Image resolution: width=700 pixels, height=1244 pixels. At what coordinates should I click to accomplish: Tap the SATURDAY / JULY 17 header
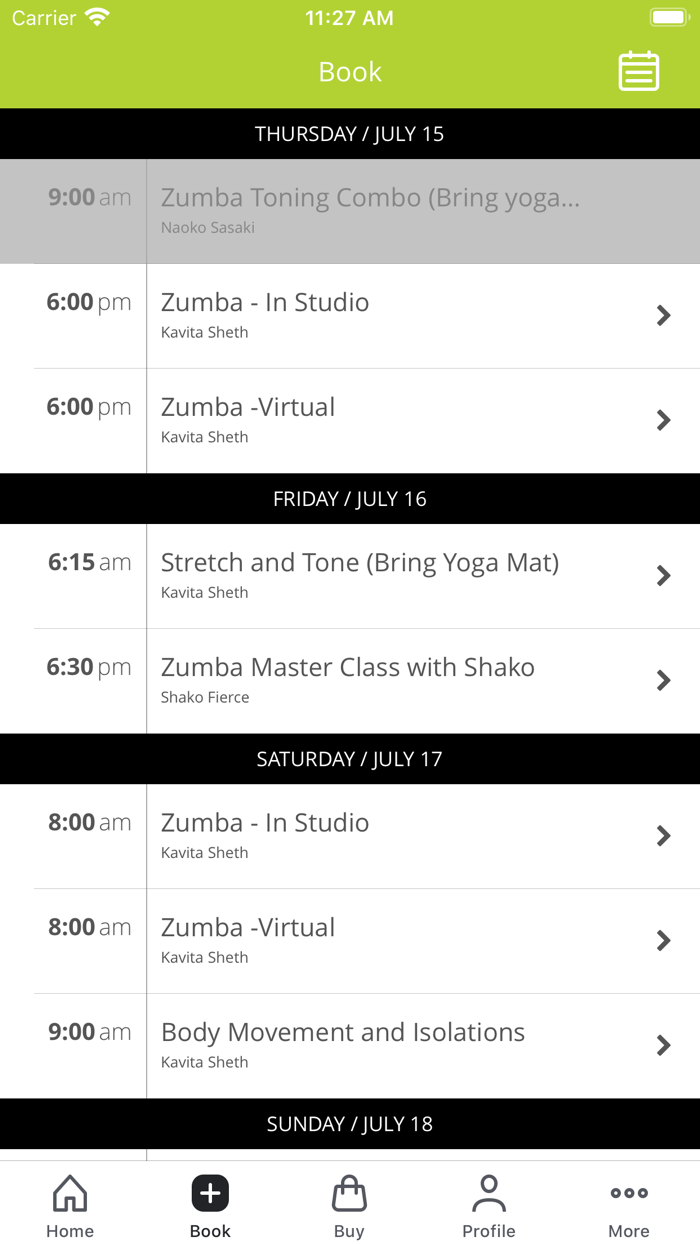point(350,758)
